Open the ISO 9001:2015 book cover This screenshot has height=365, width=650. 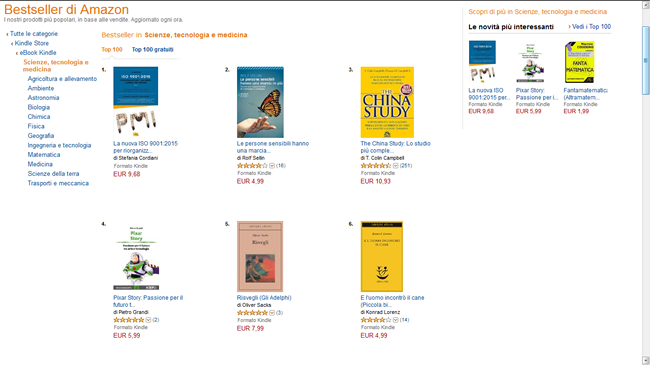click(136, 102)
